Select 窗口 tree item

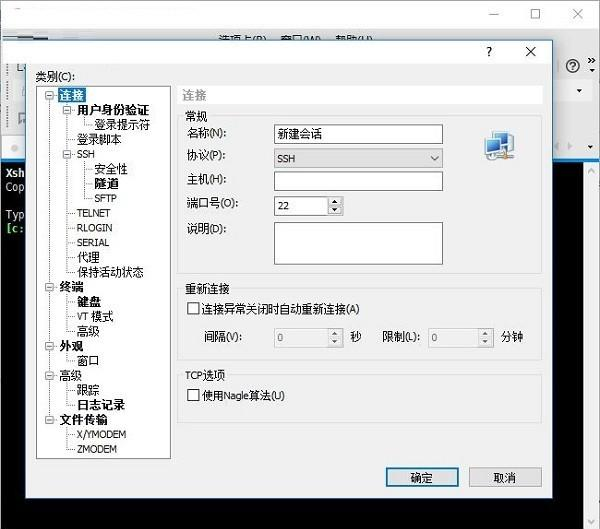click(x=88, y=361)
